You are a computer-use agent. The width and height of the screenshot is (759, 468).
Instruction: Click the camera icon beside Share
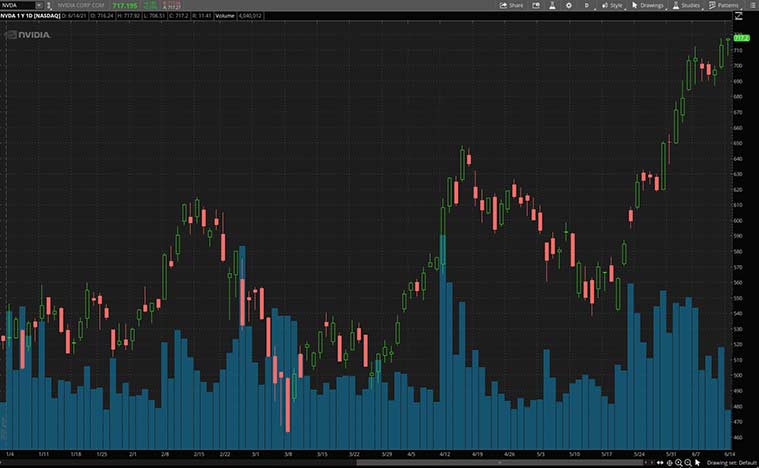click(x=535, y=5)
